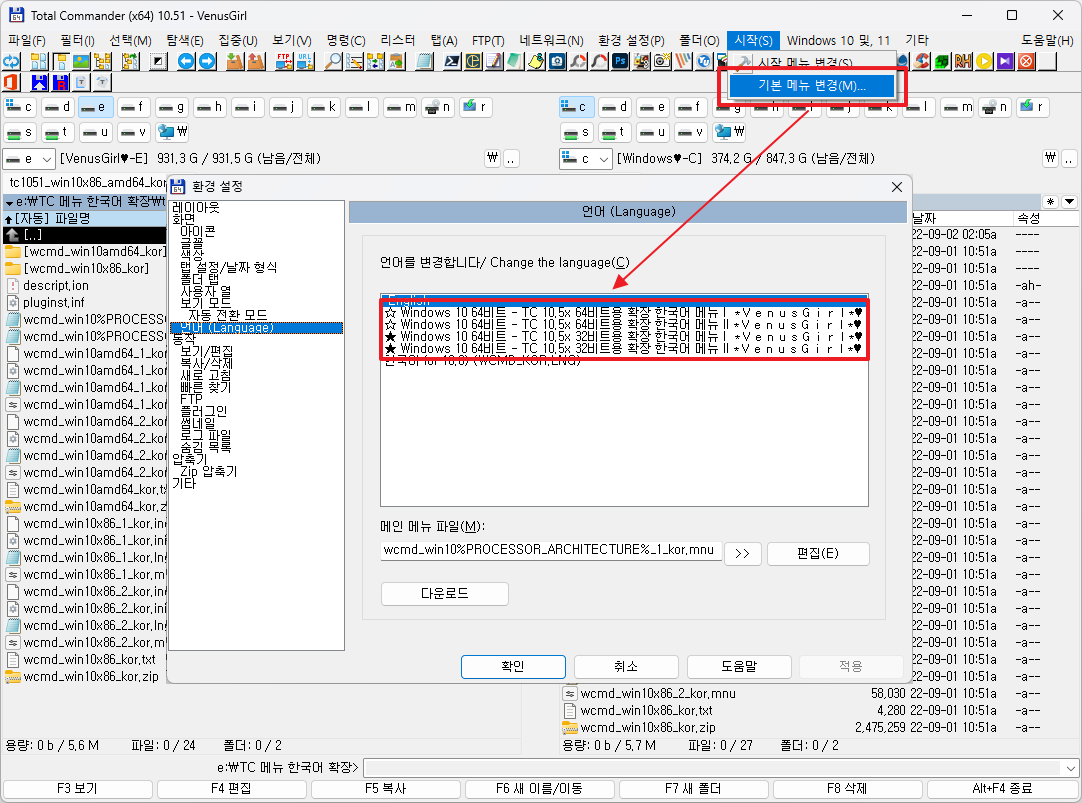Click the F8 삭제 function button
1082x803 pixels.
click(847, 789)
